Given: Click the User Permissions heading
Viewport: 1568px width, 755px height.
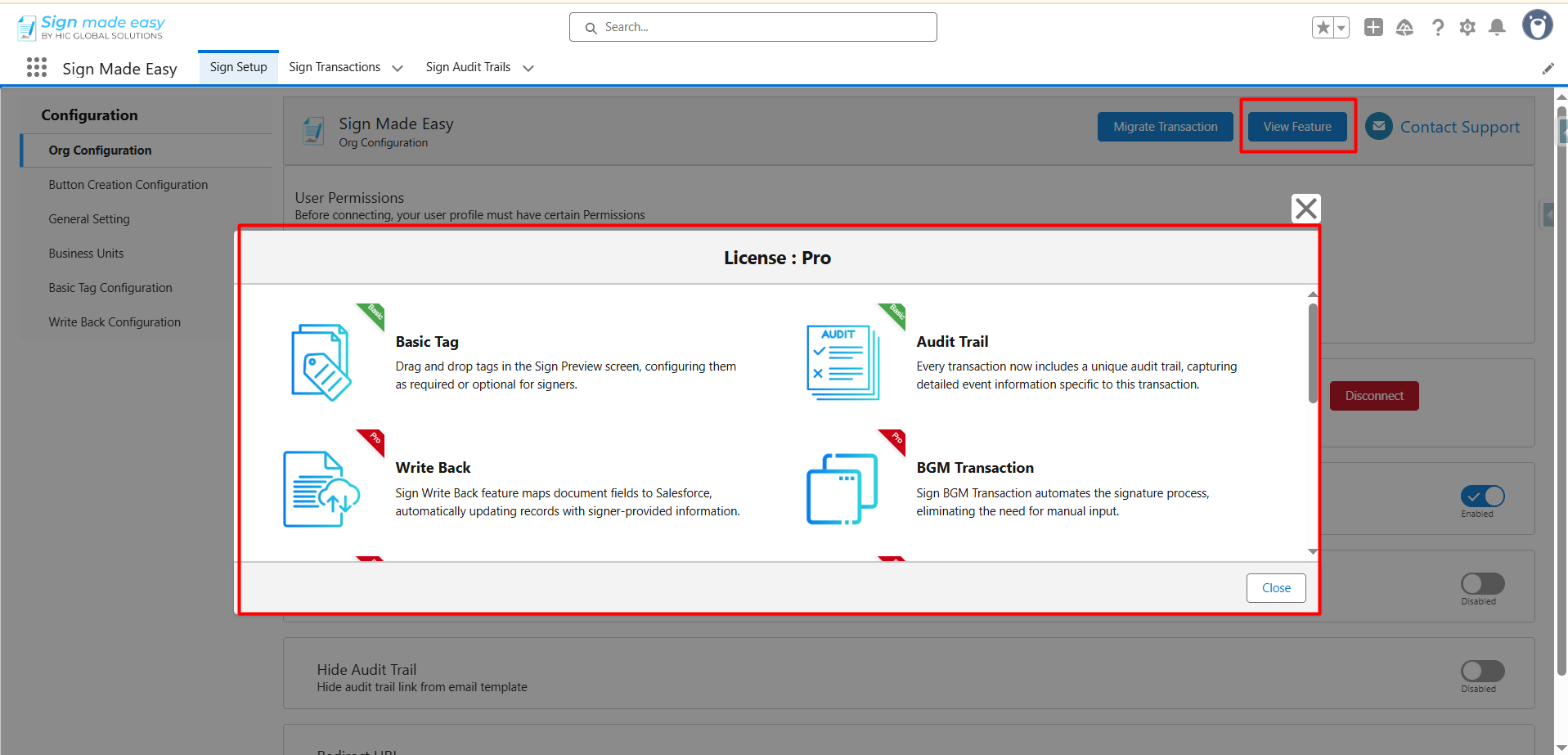Looking at the screenshot, I should pyautogui.click(x=349, y=198).
